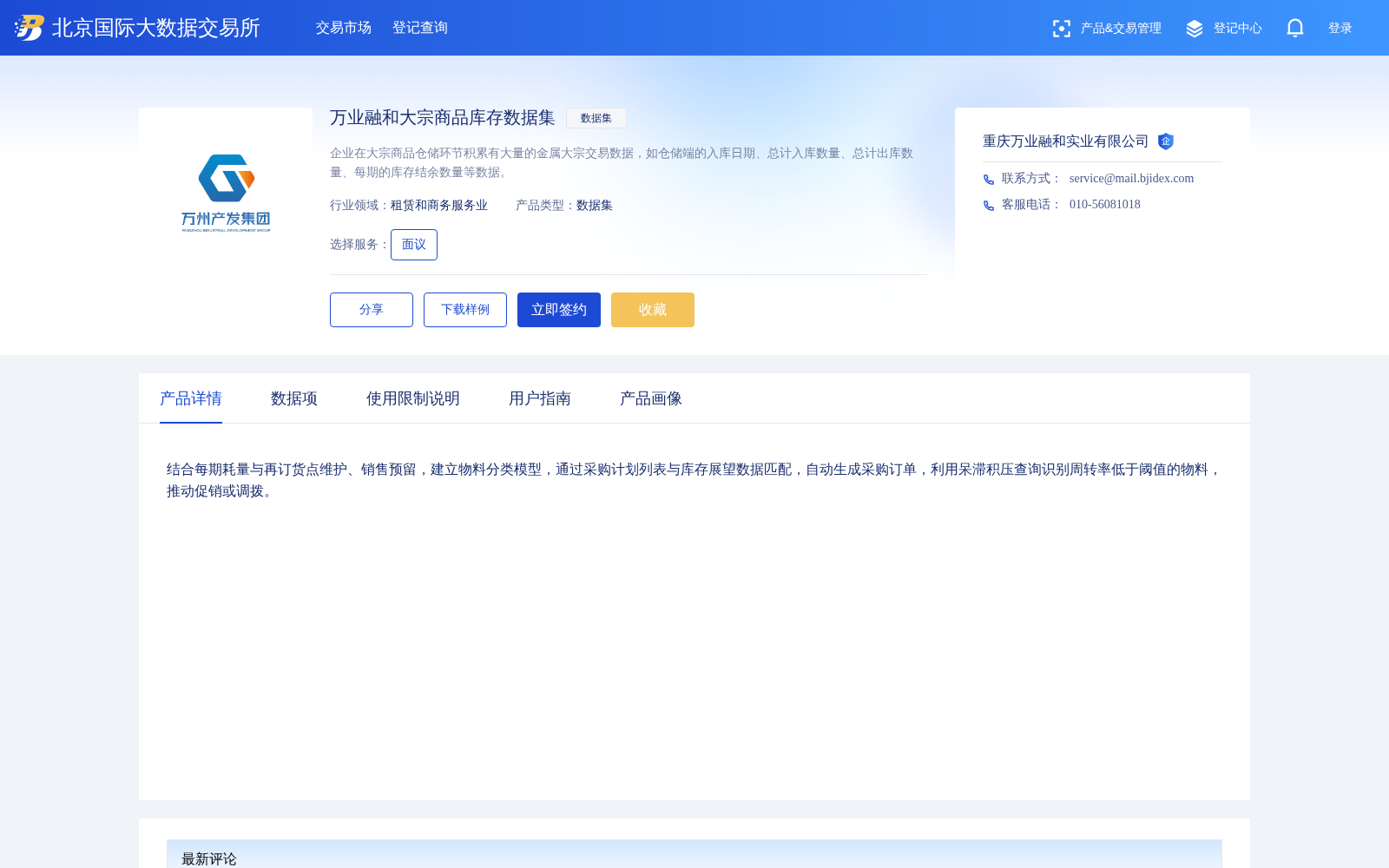Open the 交易市场 menu
This screenshot has width=1389, height=868.
(344, 28)
